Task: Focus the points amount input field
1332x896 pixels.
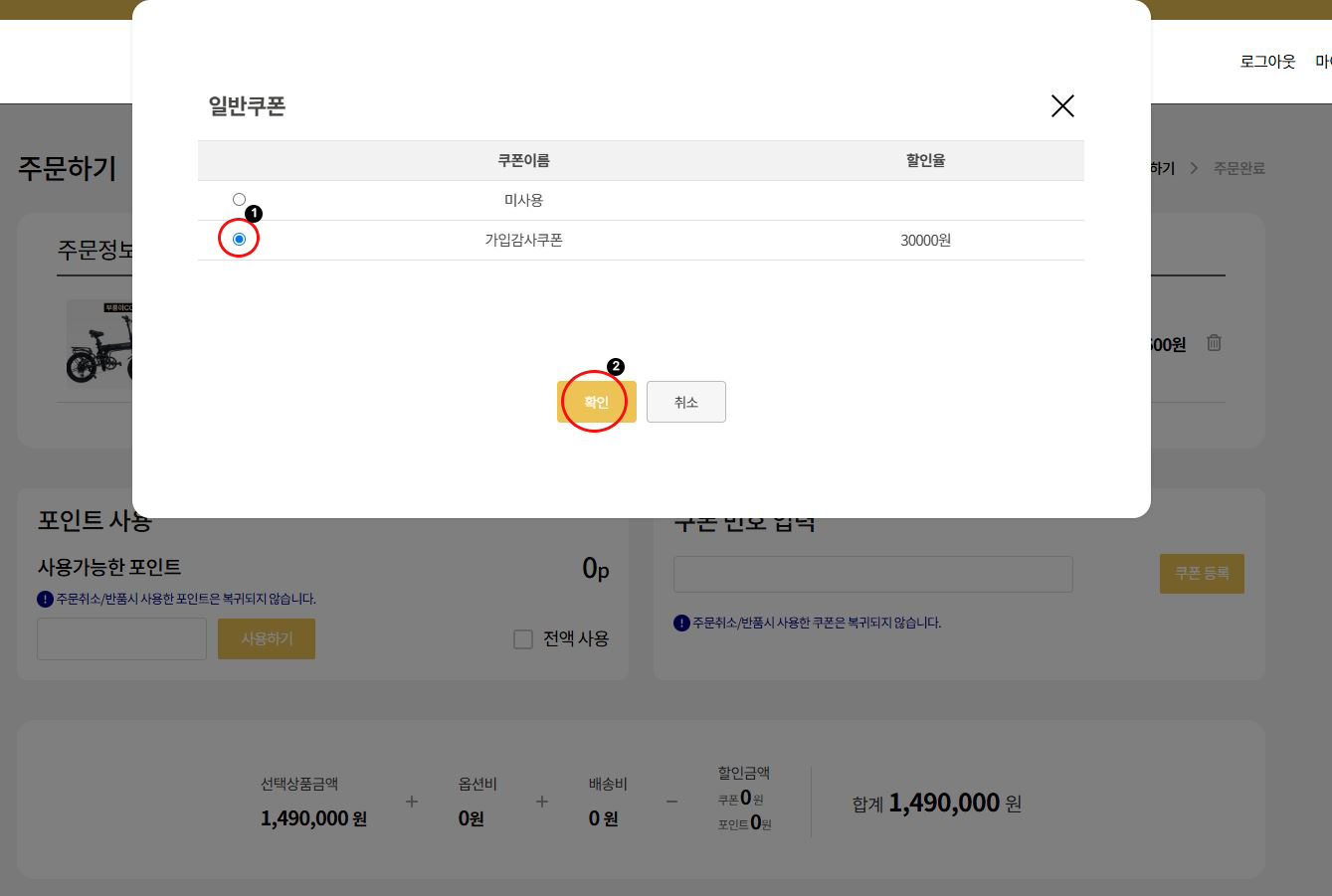Action: click(x=121, y=638)
